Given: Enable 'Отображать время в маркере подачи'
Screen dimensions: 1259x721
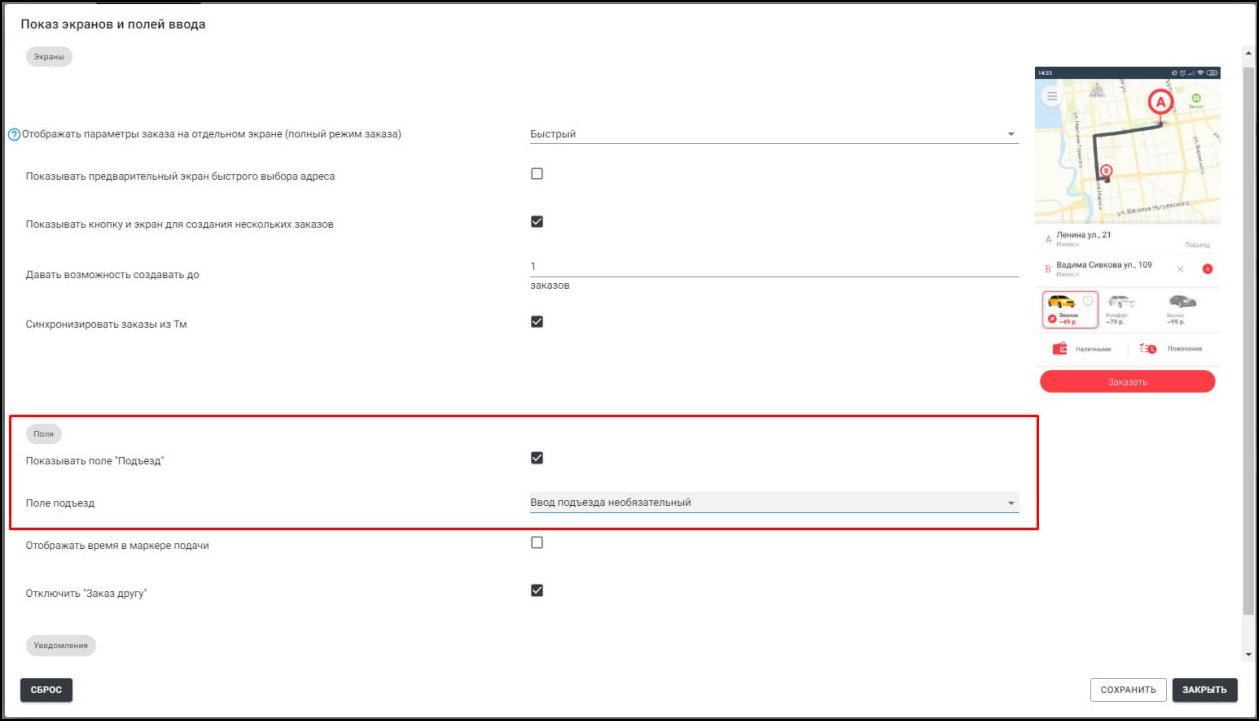Looking at the screenshot, I should pos(537,543).
